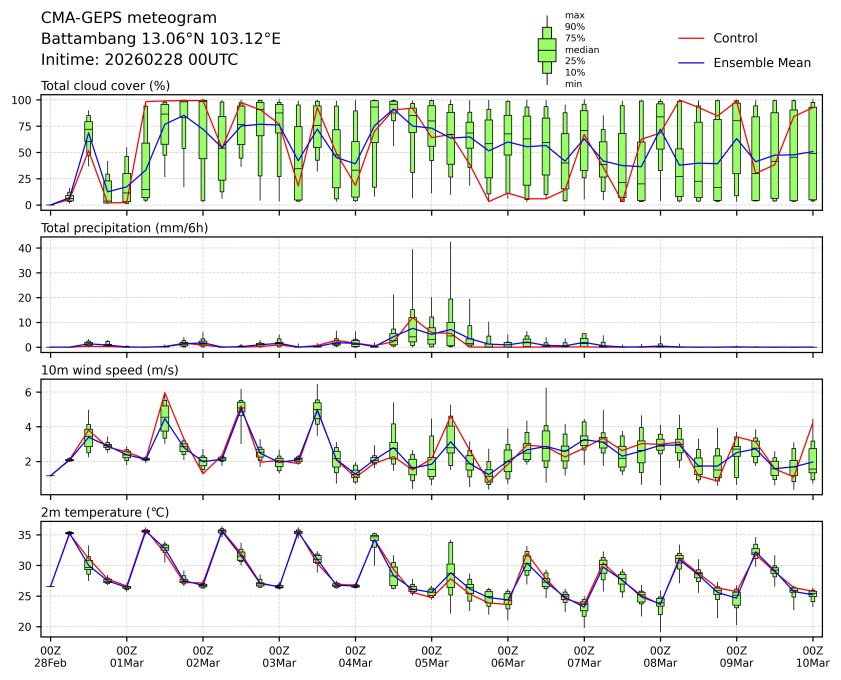
Task: Click the 00Z 05Mar x-axis tick label
Action: point(431,656)
